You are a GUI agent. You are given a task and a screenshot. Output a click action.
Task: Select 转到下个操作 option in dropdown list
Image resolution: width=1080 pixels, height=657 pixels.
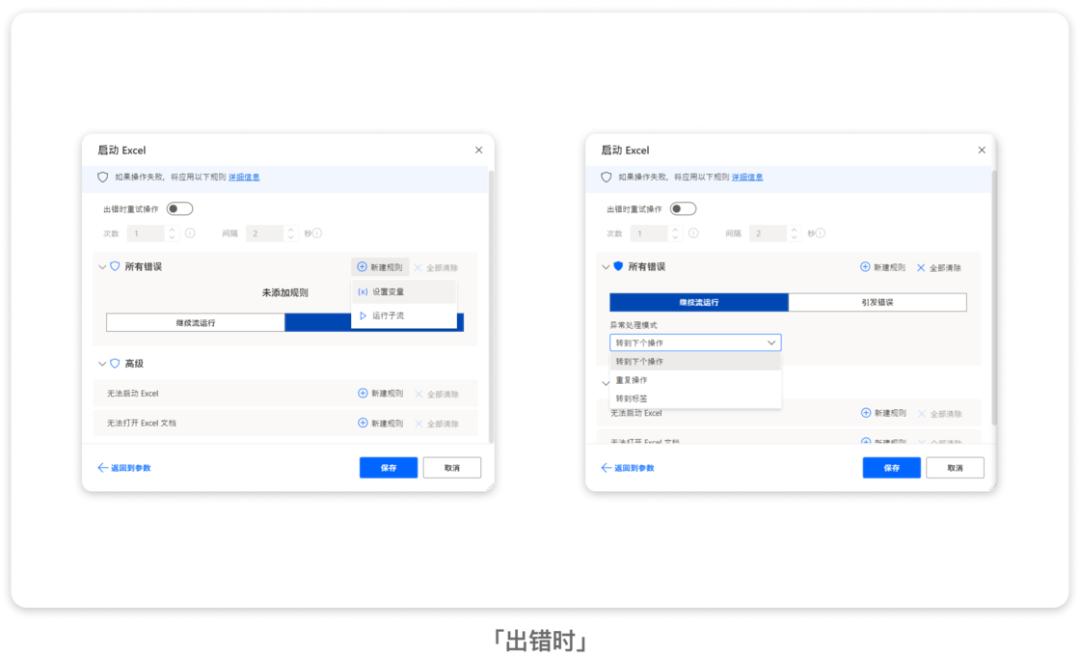(x=695, y=362)
